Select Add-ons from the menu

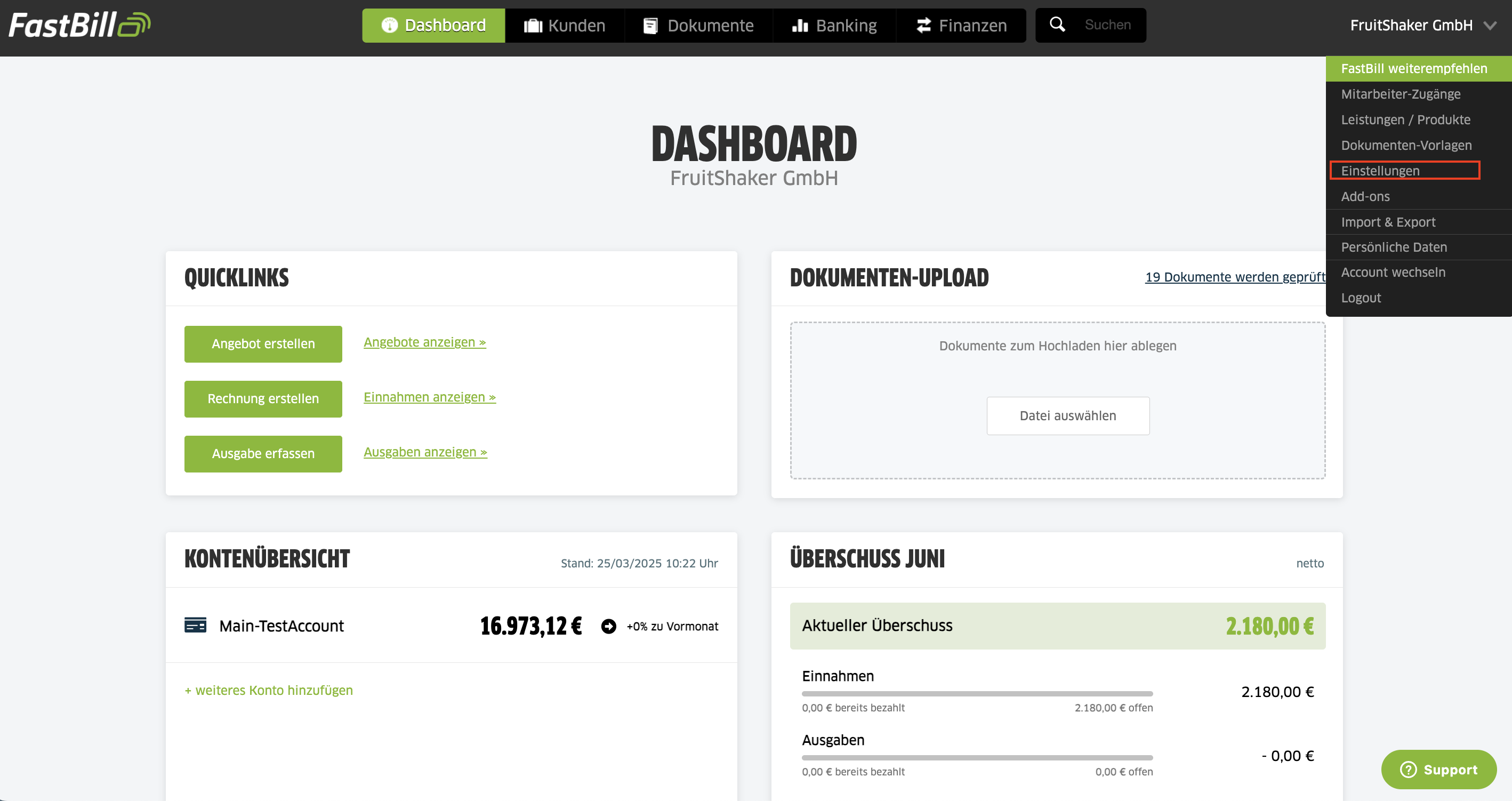click(x=1418, y=196)
